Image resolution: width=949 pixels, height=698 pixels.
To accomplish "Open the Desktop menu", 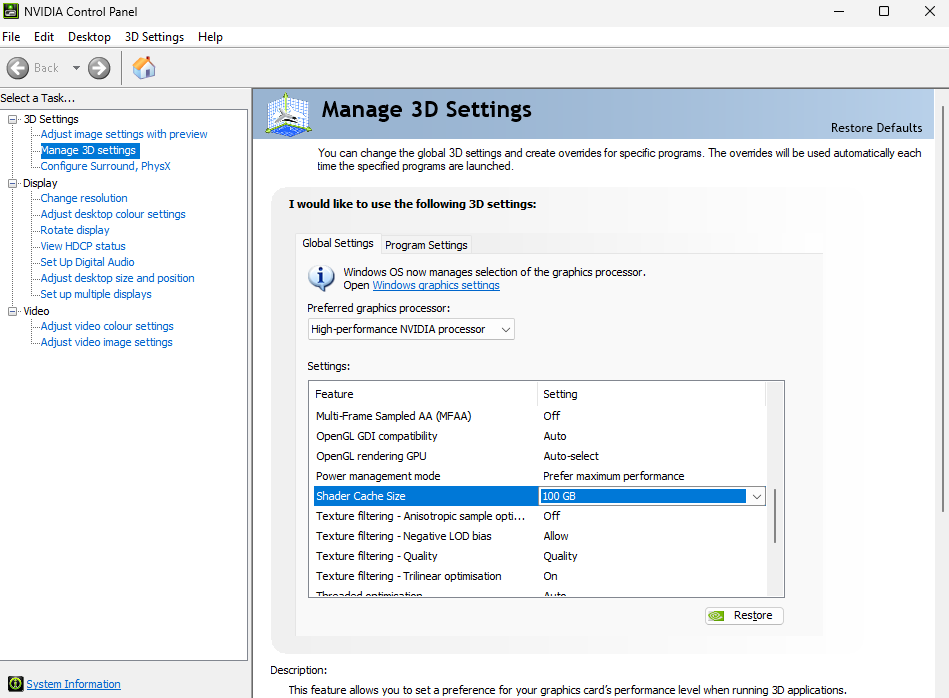I will point(89,37).
